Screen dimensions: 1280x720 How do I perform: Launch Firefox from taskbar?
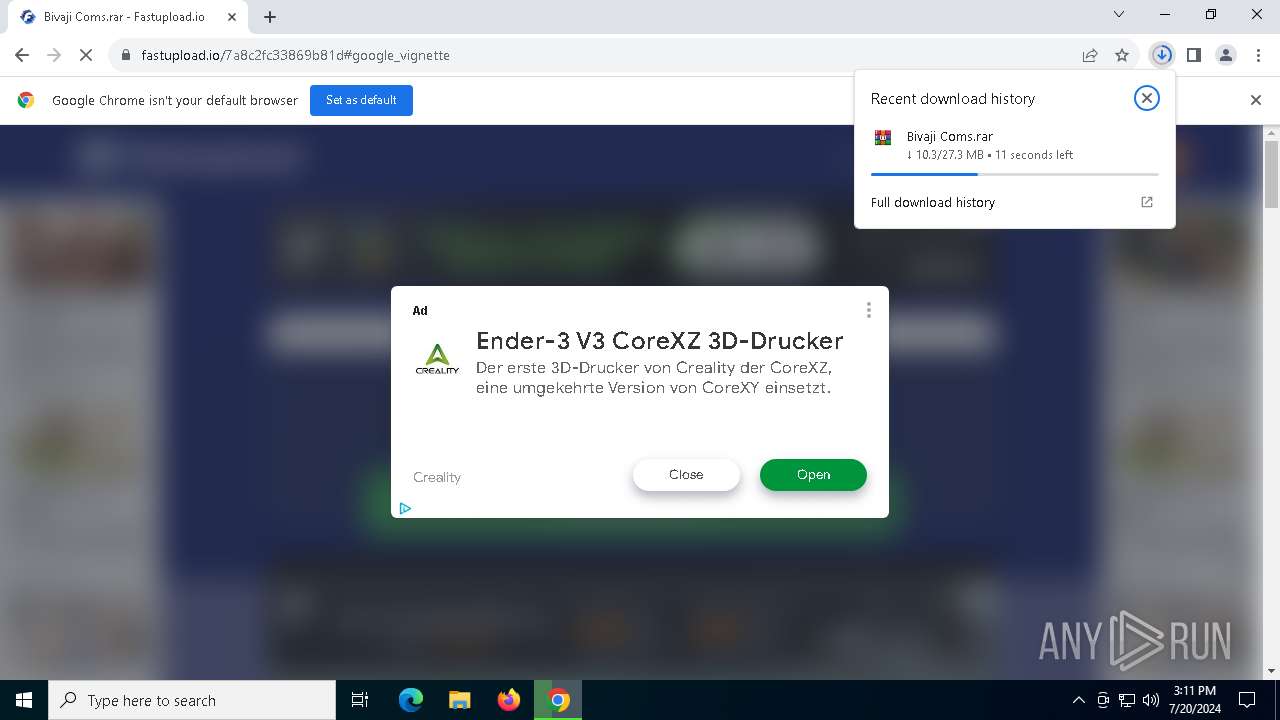click(509, 700)
